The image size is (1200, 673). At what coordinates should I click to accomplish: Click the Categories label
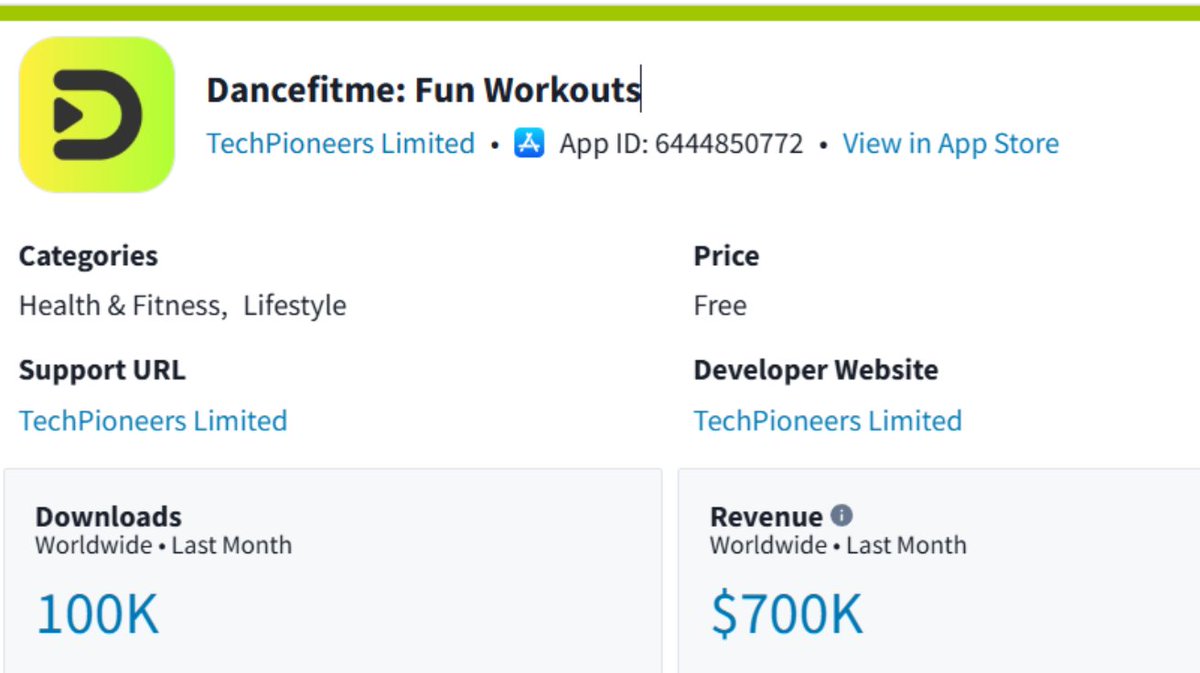coord(88,256)
